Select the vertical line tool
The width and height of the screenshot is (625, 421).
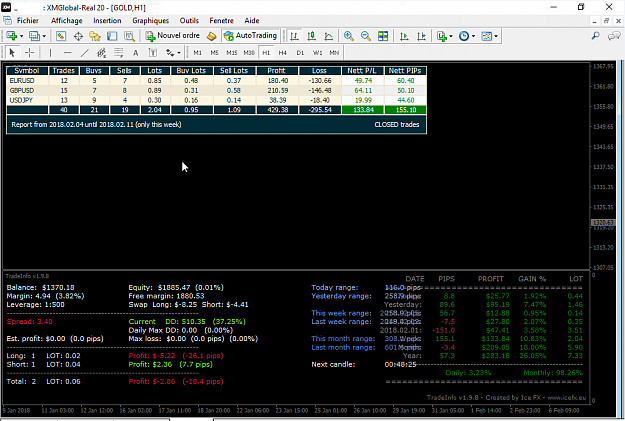(50, 52)
